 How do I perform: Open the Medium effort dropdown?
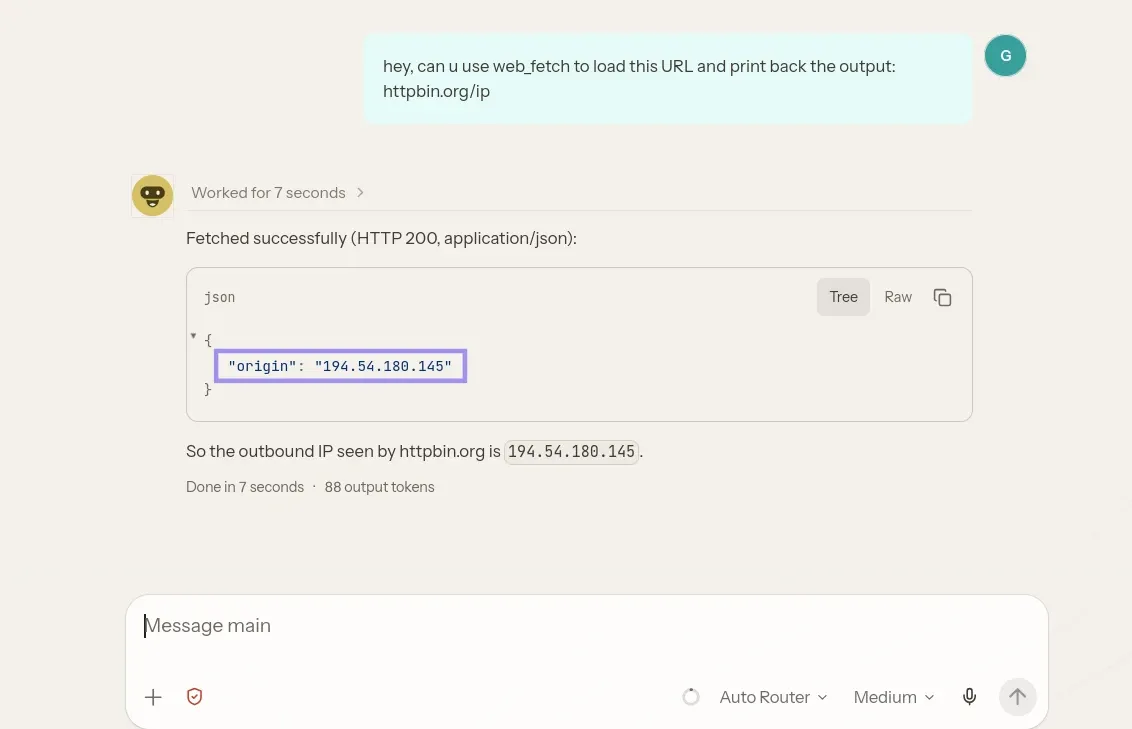(x=894, y=697)
